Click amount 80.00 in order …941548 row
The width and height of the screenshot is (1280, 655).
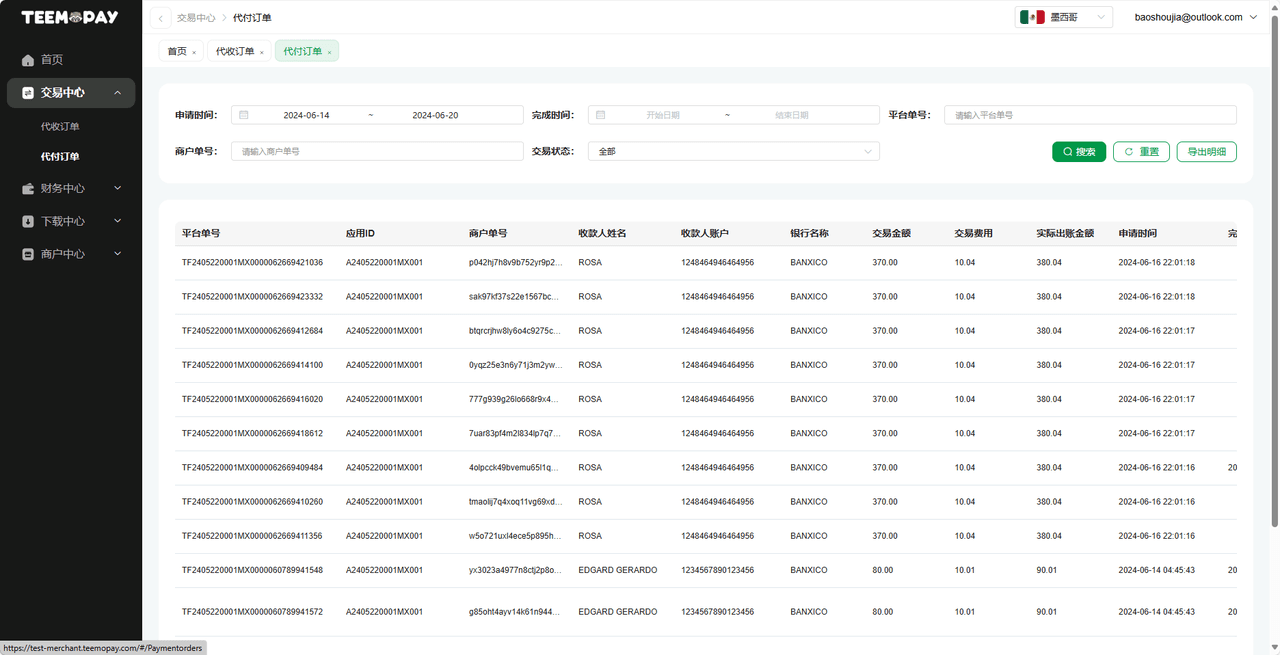tap(883, 570)
